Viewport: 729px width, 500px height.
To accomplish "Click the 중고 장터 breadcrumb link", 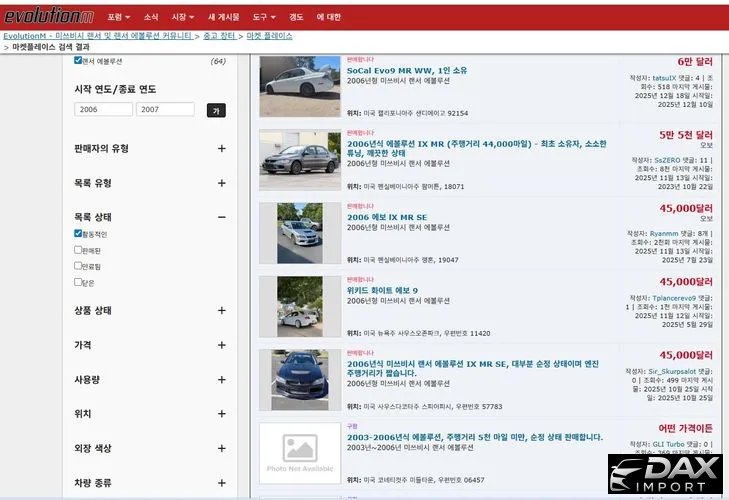I will click(220, 35).
